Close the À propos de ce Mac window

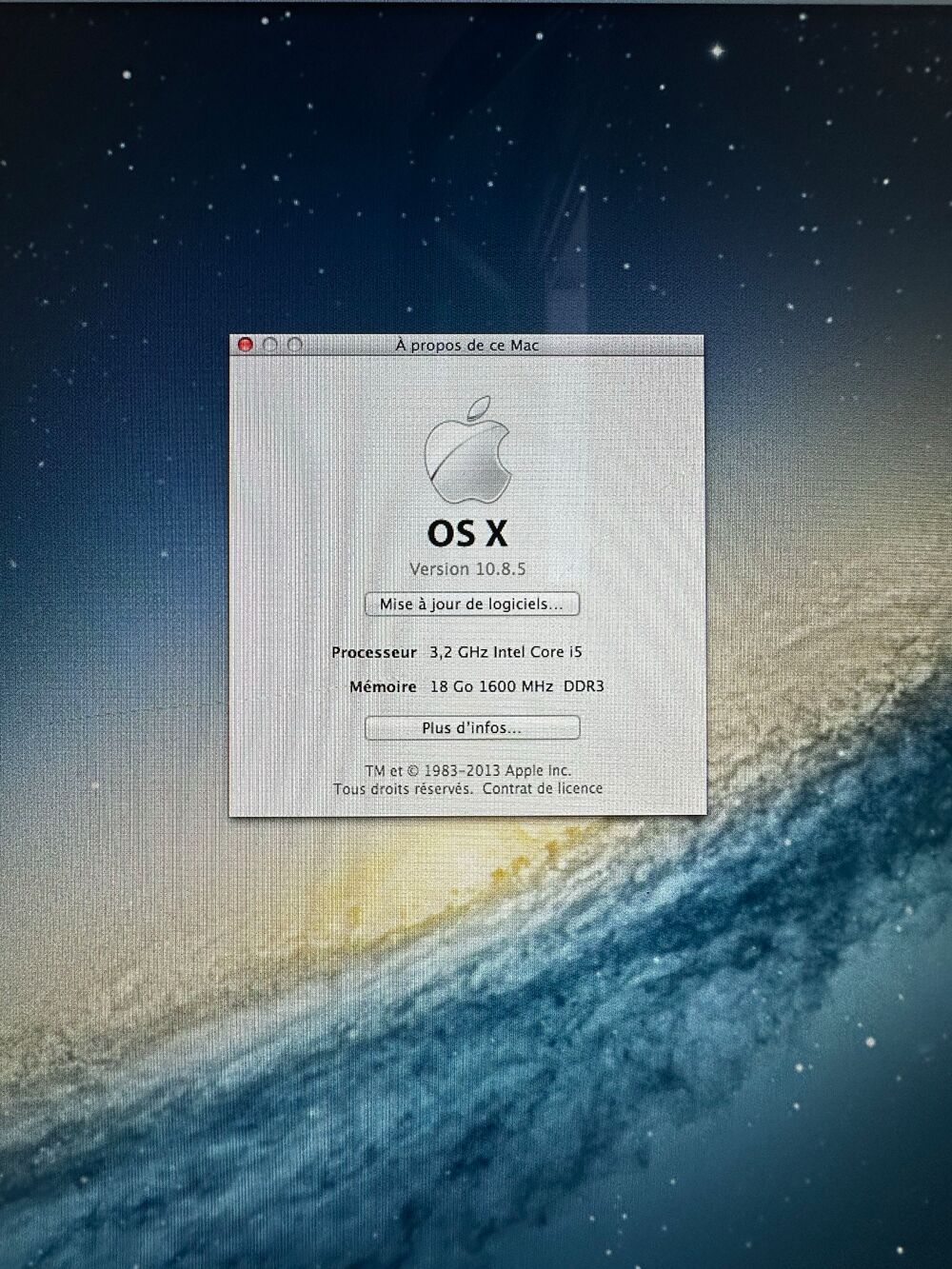(x=246, y=345)
